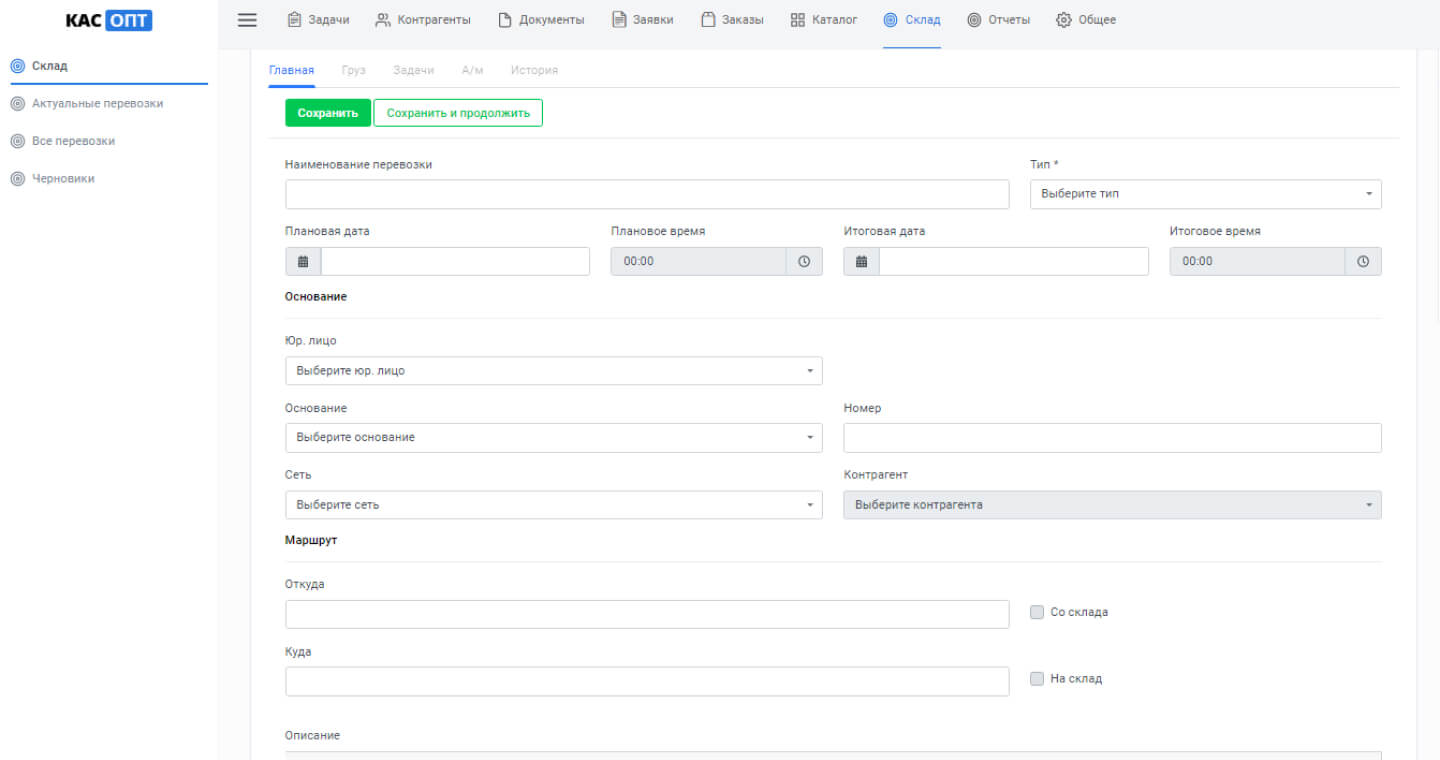Focus the Откуда input field
Image resolution: width=1440 pixels, height=760 pixels.
coord(647,614)
